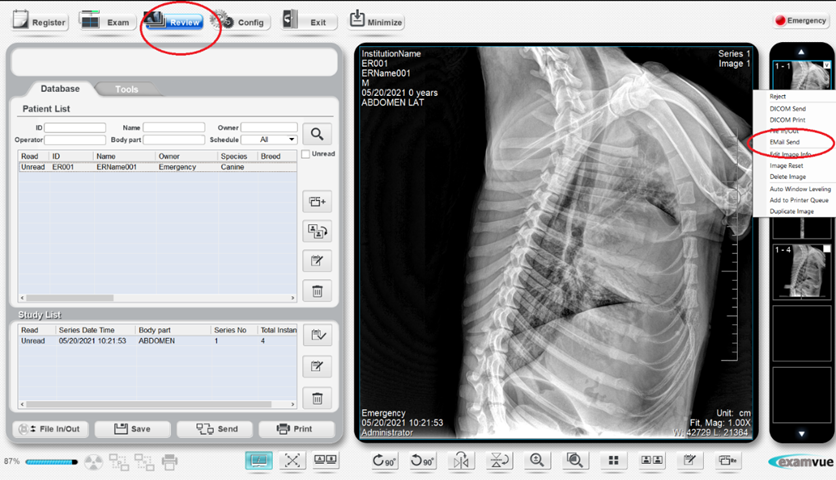This screenshot has height=480, width=836.
Task: Click the Operator search field
Action: click(75, 140)
